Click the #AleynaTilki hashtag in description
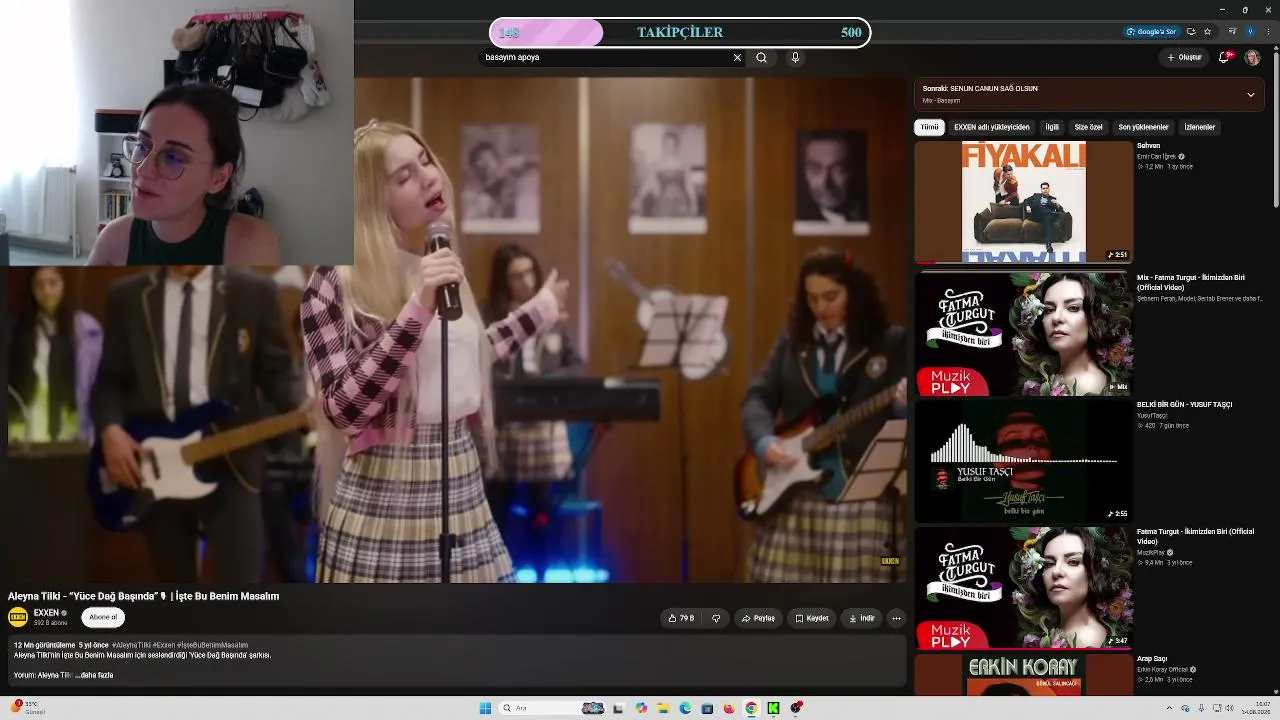This screenshot has height=720, width=1280. [x=131, y=645]
